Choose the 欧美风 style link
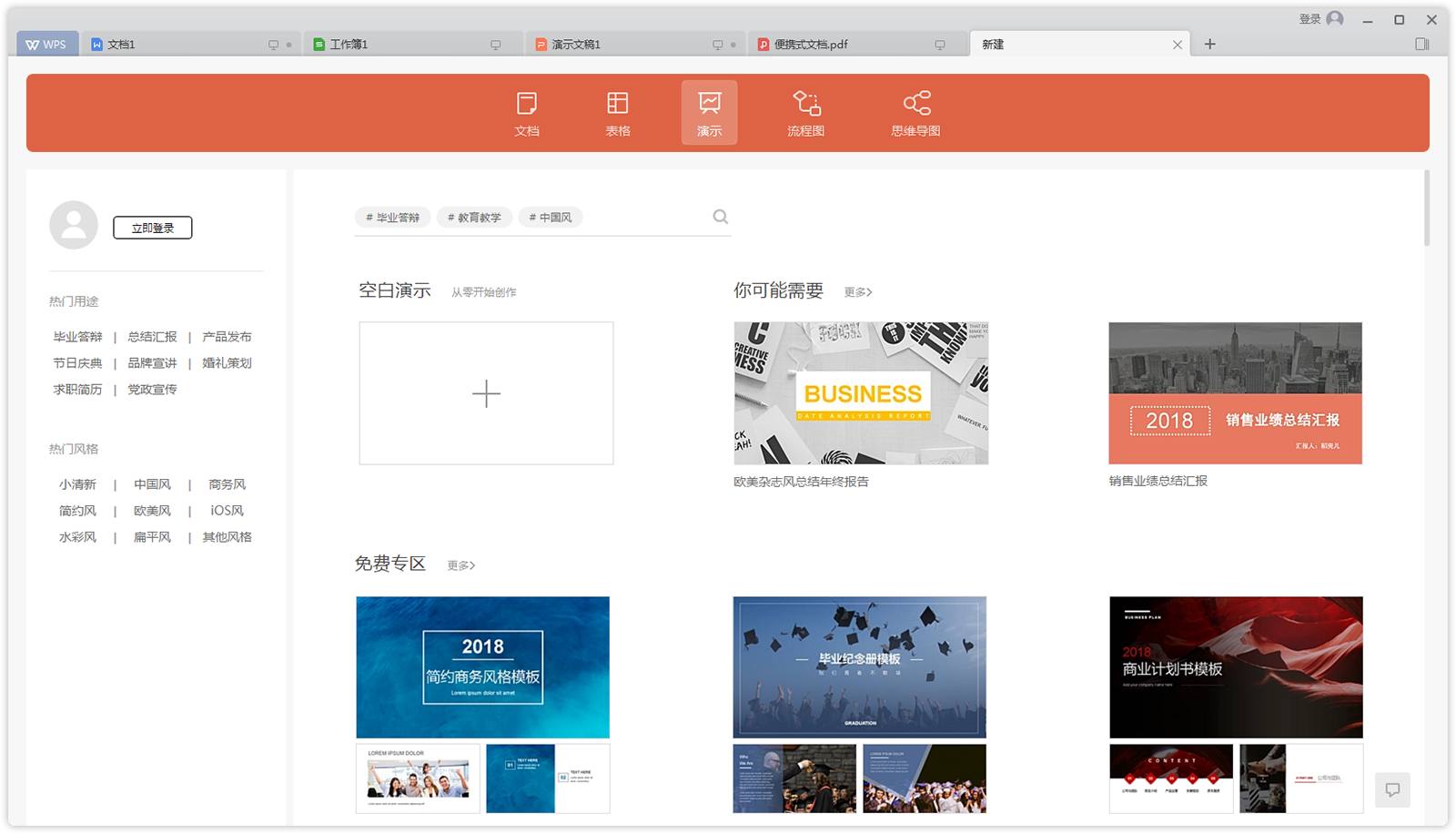 pyautogui.click(x=152, y=511)
